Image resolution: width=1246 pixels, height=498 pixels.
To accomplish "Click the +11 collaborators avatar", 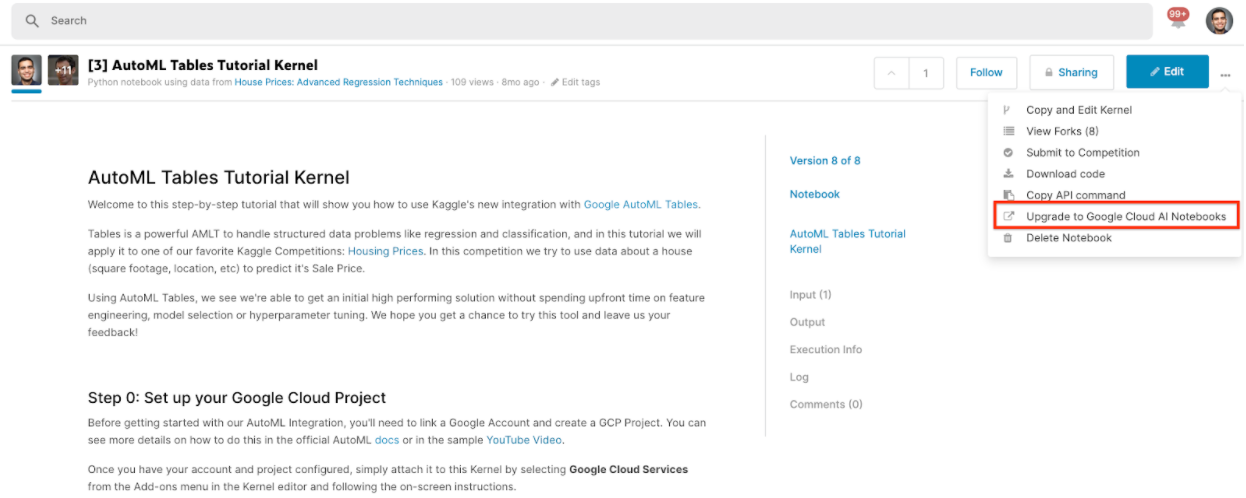I will pyautogui.click(x=63, y=71).
